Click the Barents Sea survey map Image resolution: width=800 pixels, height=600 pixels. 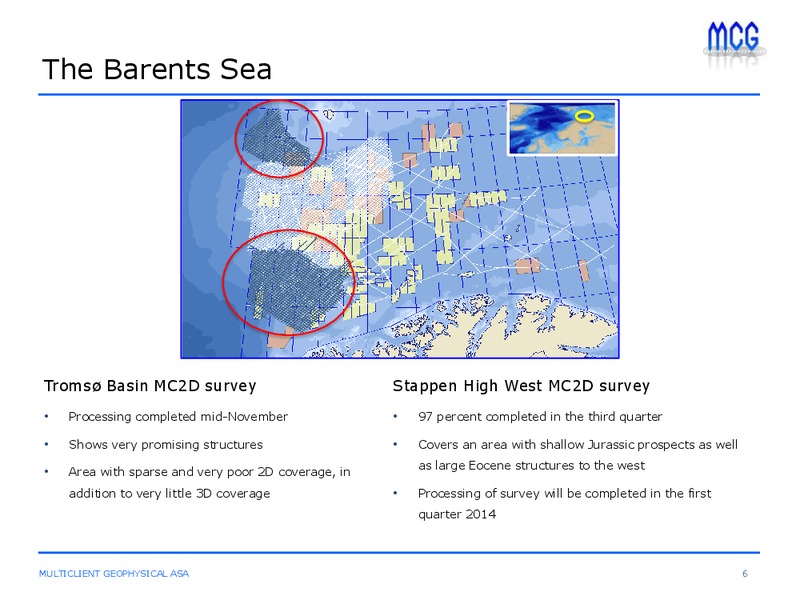[399, 229]
